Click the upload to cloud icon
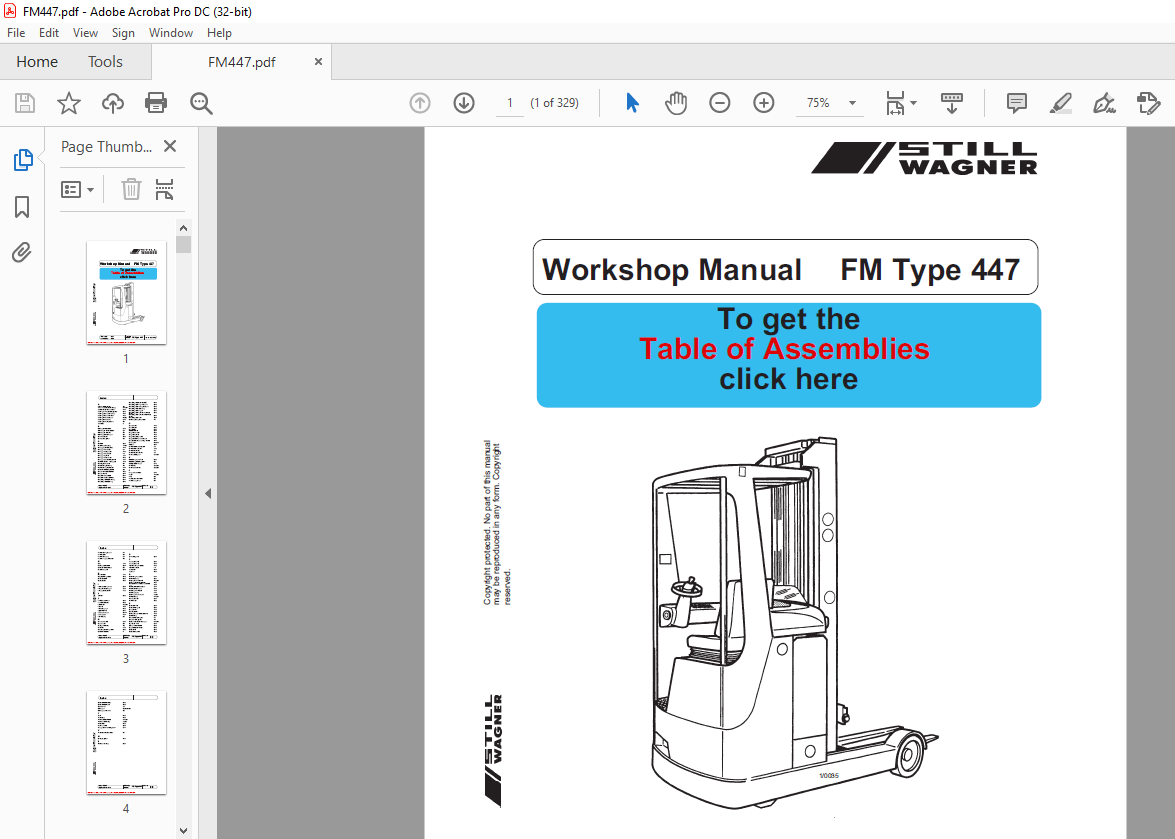This screenshot has height=839, width=1175. coord(112,103)
